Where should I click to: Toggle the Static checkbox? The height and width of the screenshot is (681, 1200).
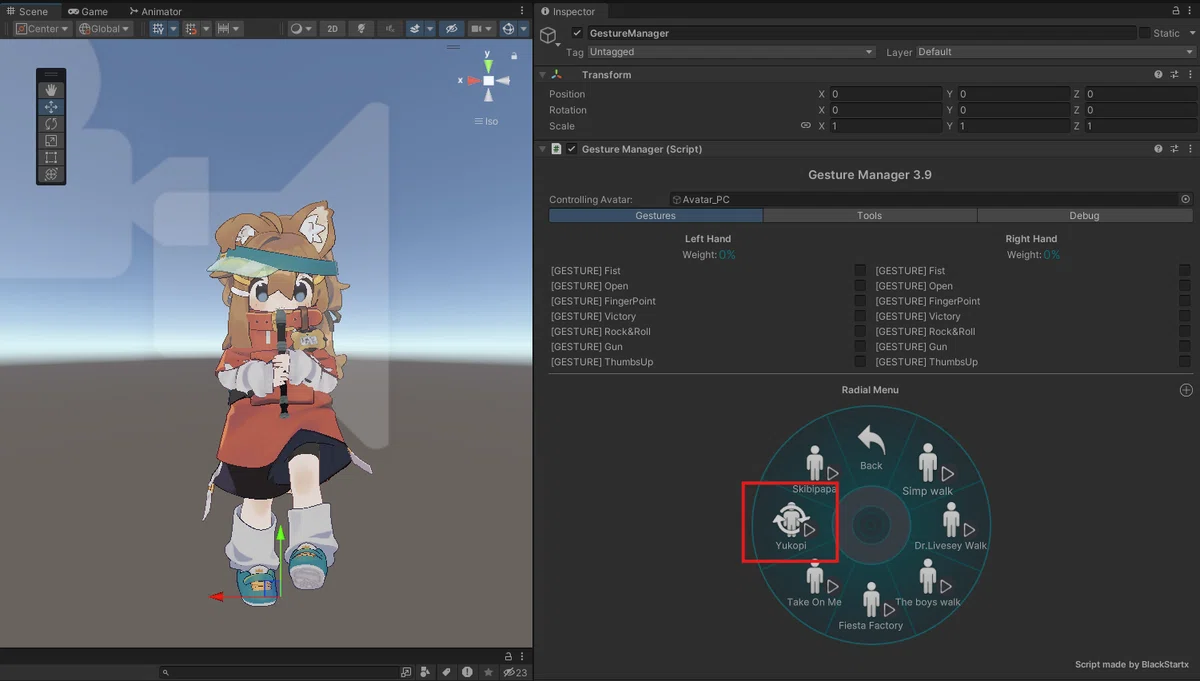tap(1145, 33)
